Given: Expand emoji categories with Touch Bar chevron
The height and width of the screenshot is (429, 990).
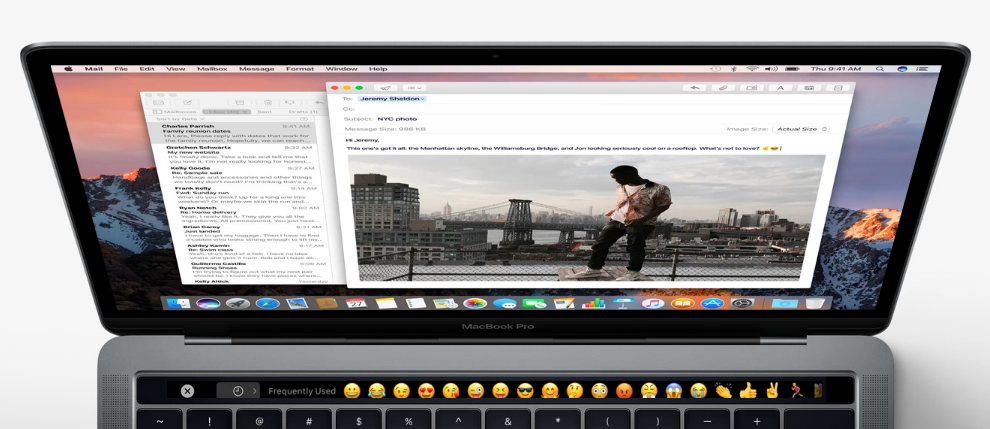Looking at the screenshot, I should (x=255, y=391).
